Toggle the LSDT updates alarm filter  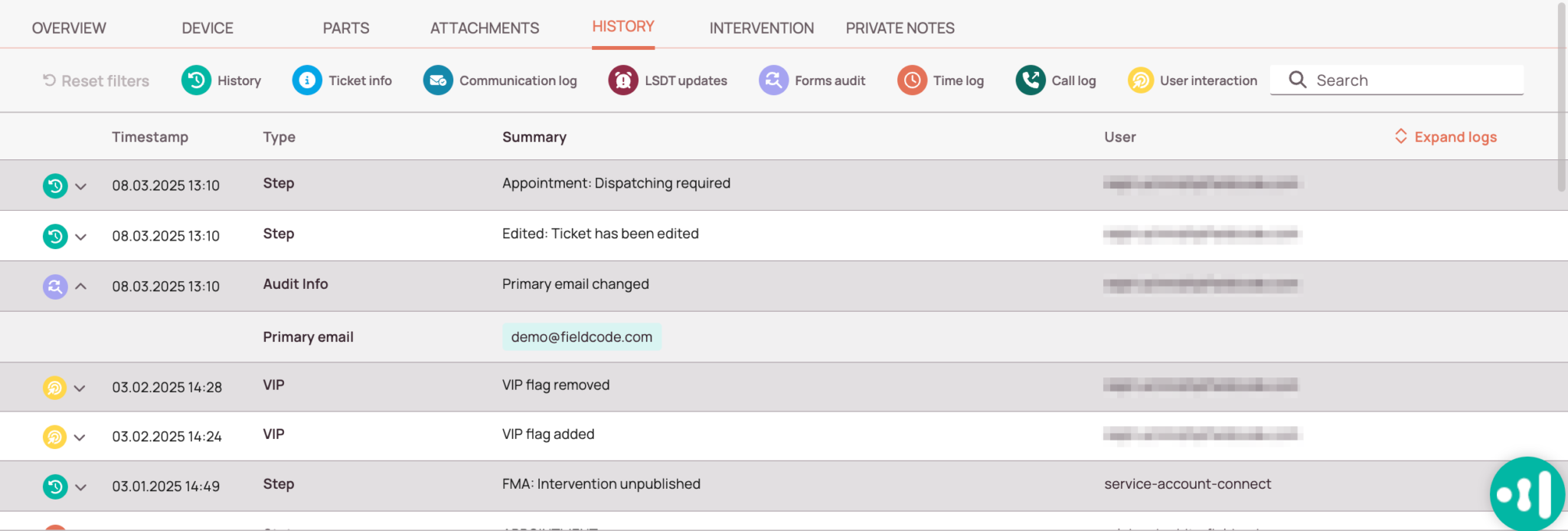623,80
